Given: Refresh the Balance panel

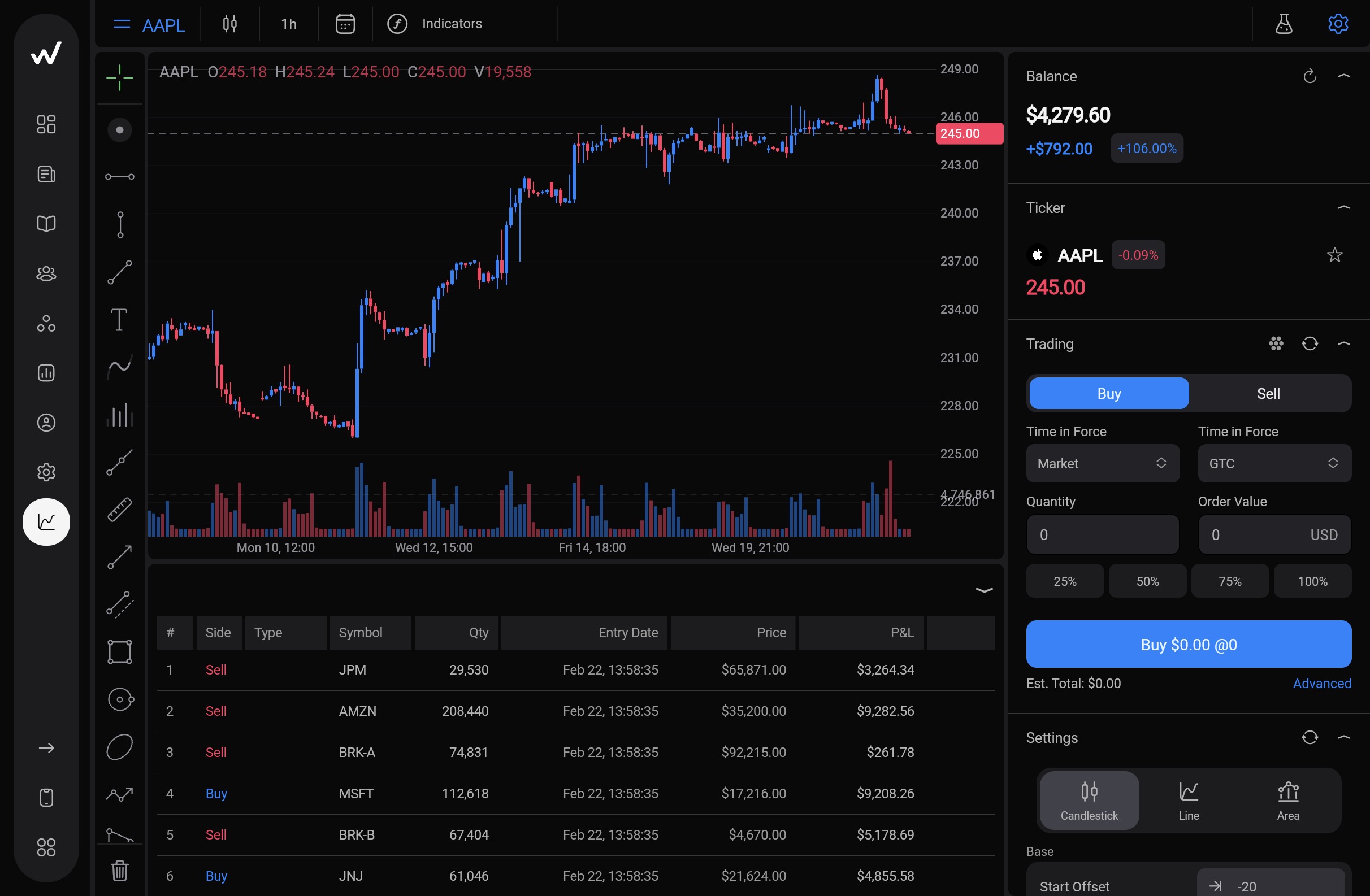Looking at the screenshot, I should tap(1310, 76).
